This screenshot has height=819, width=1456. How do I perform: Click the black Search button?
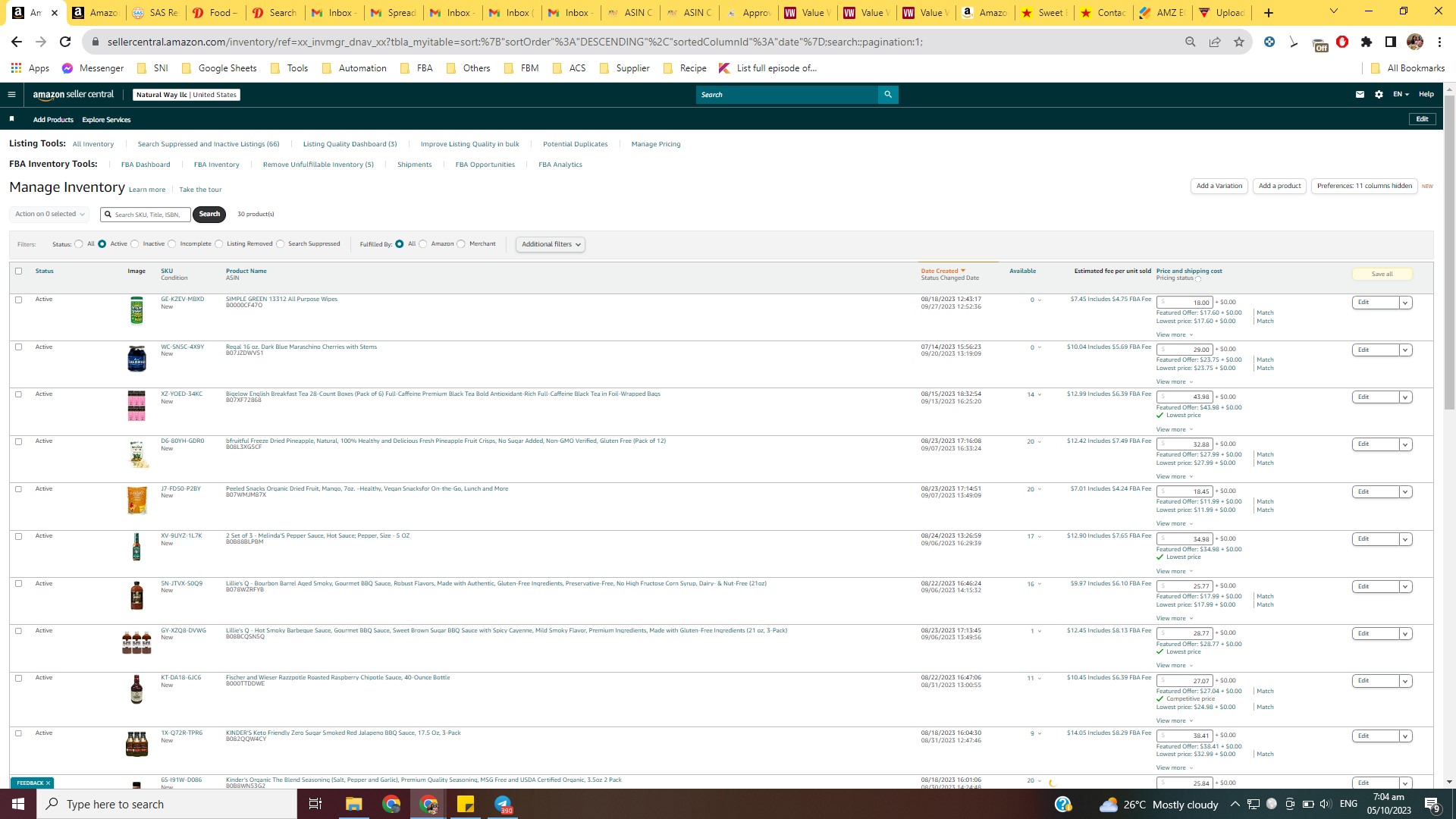(209, 214)
